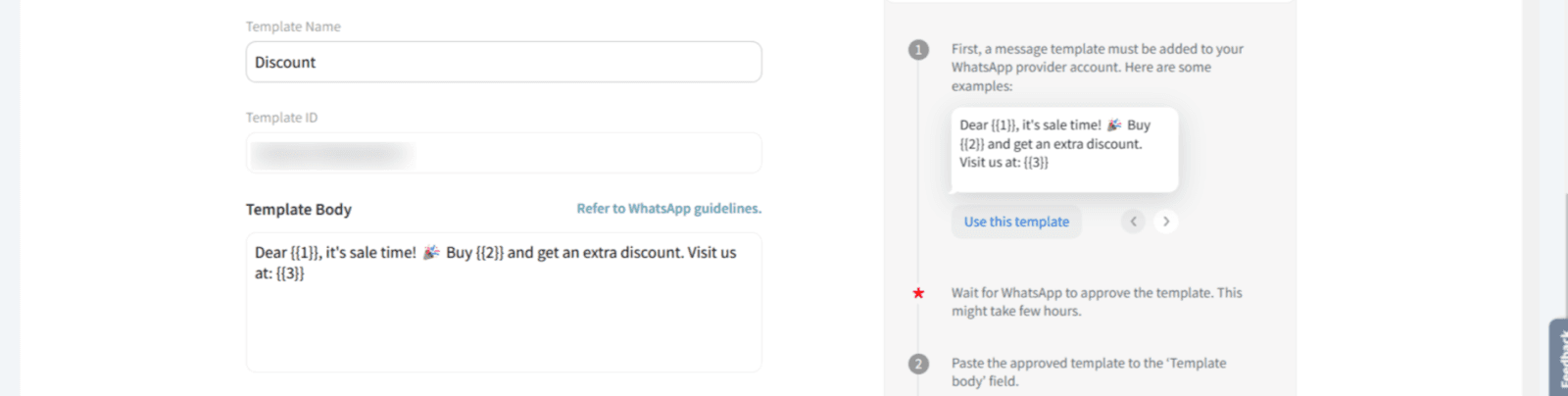Click the party emoji in example bubble

point(1114,125)
